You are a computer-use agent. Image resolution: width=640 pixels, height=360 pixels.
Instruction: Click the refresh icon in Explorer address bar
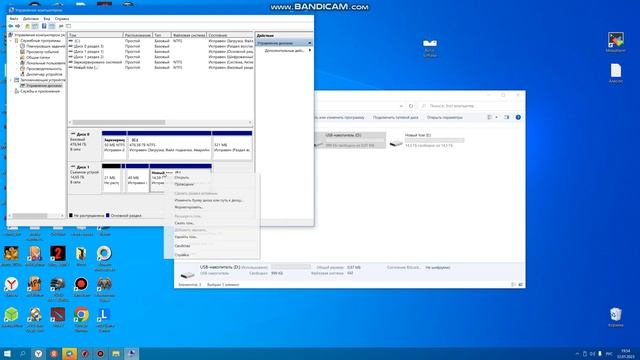coord(411,106)
